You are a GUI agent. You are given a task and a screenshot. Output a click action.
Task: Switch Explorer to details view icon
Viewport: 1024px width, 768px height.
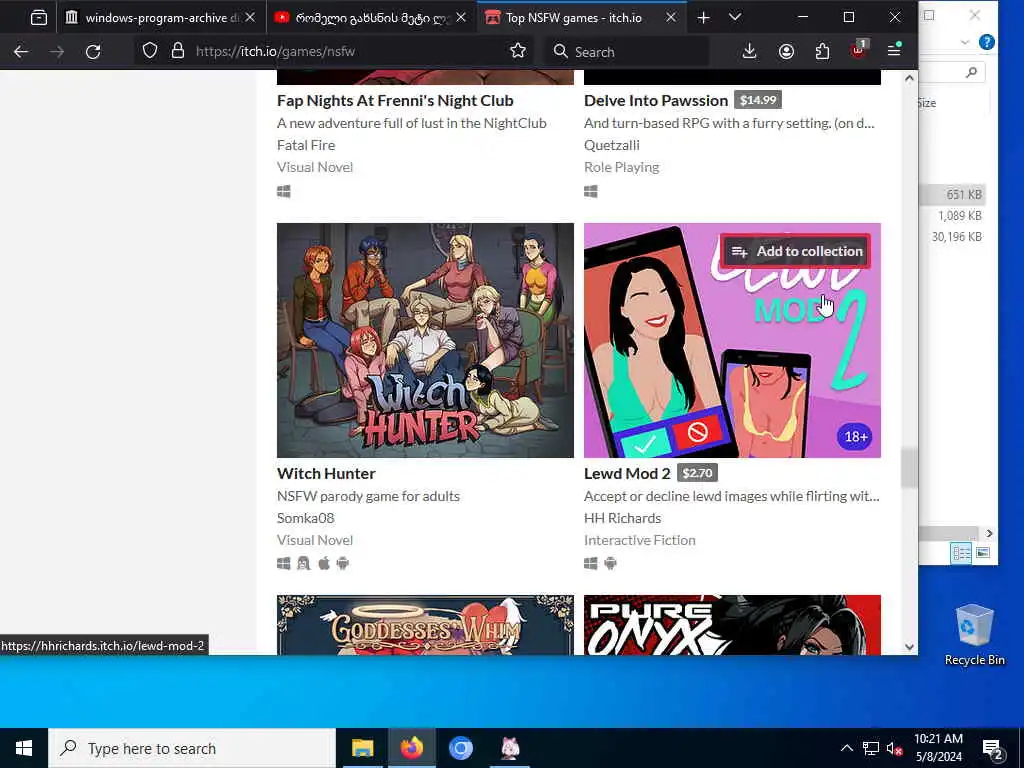961,554
